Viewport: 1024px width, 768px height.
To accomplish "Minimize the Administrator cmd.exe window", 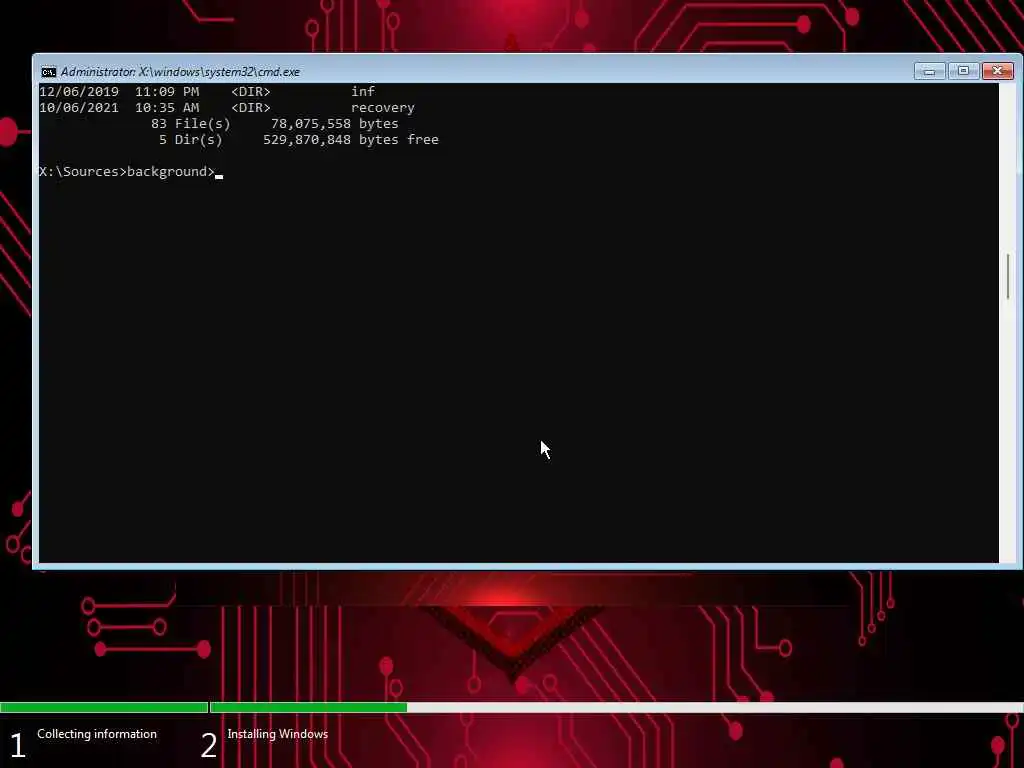I will (929, 71).
